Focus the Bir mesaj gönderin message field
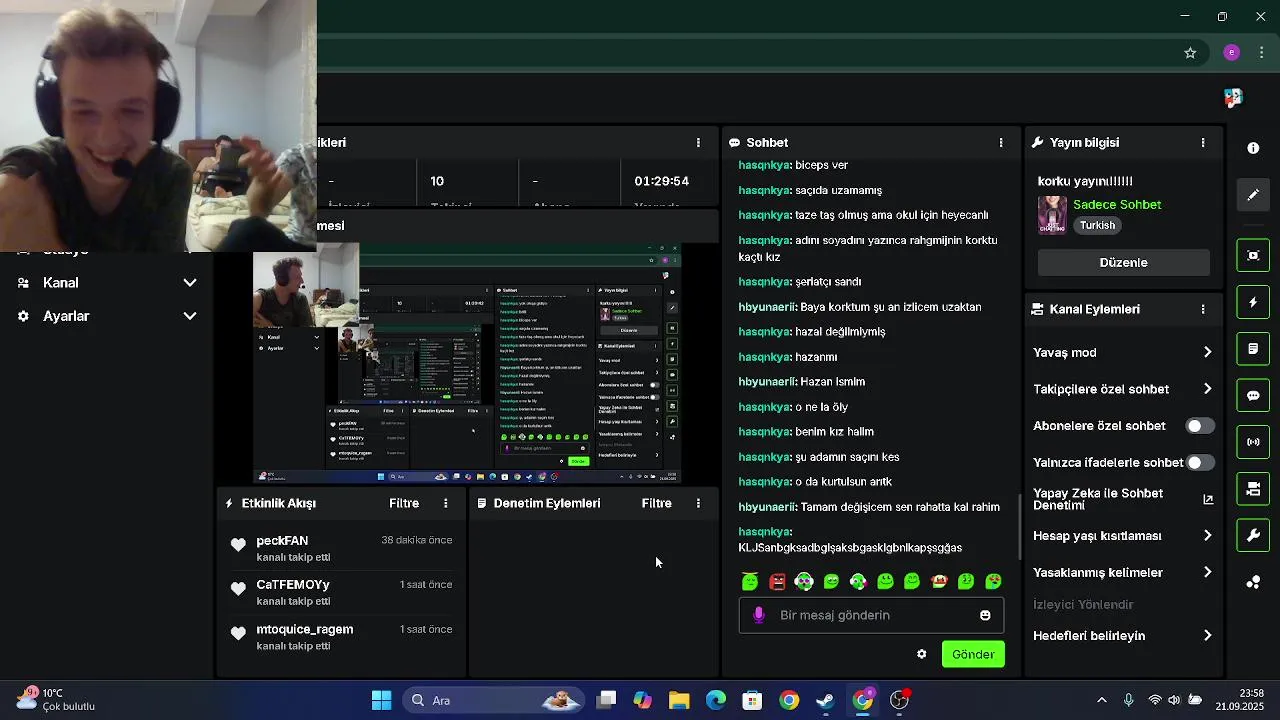The width and height of the screenshot is (1280, 720). (x=870, y=615)
